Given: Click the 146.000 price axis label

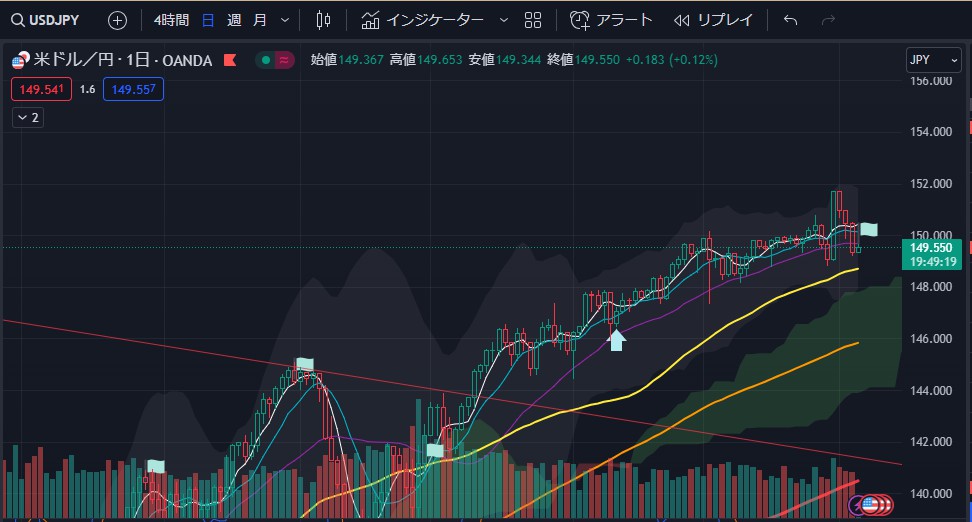Looking at the screenshot, I should click(x=931, y=338).
